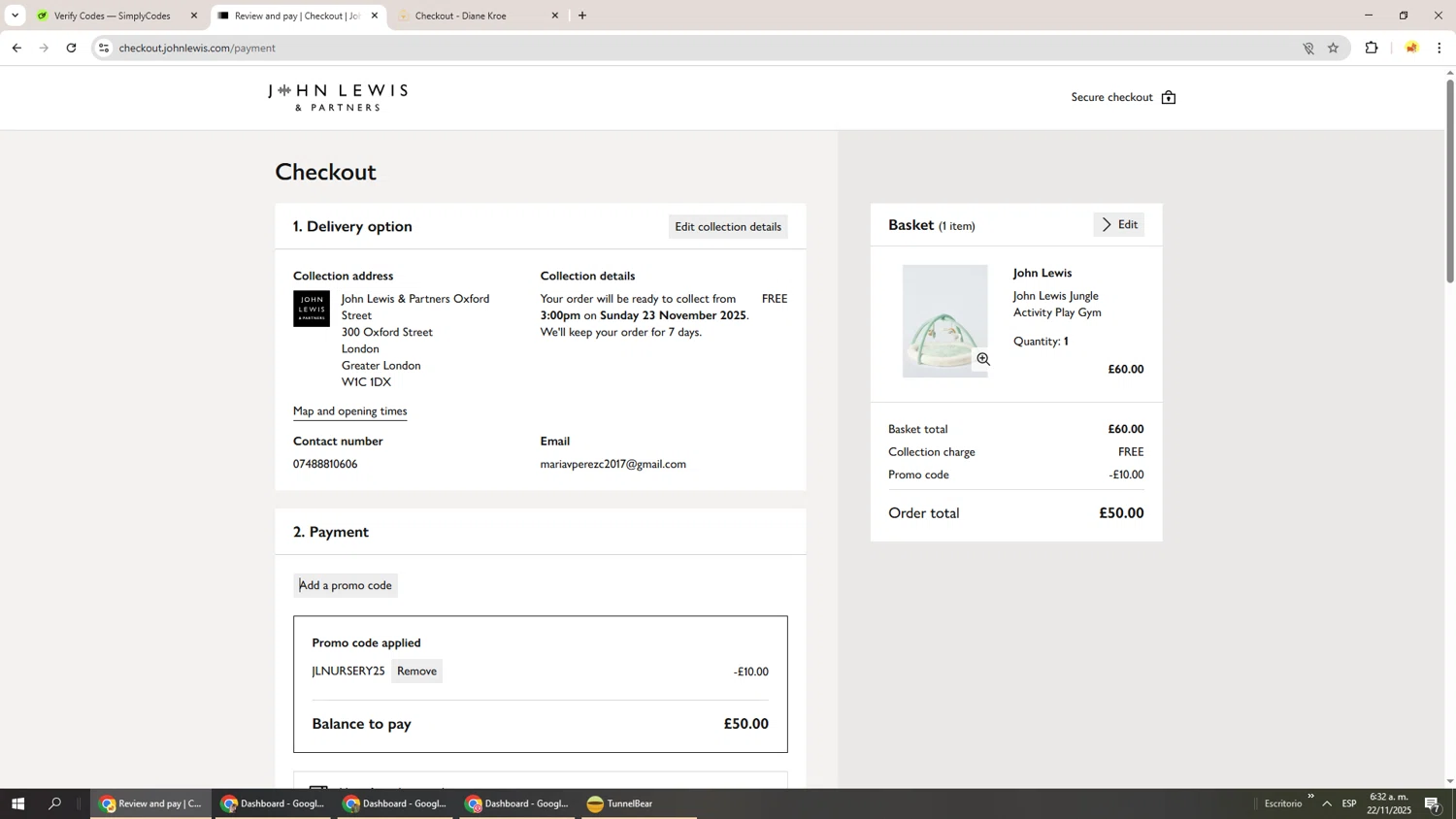Click Edit collection details button
1456x819 pixels.
pyautogui.click(x=727, y=227)
